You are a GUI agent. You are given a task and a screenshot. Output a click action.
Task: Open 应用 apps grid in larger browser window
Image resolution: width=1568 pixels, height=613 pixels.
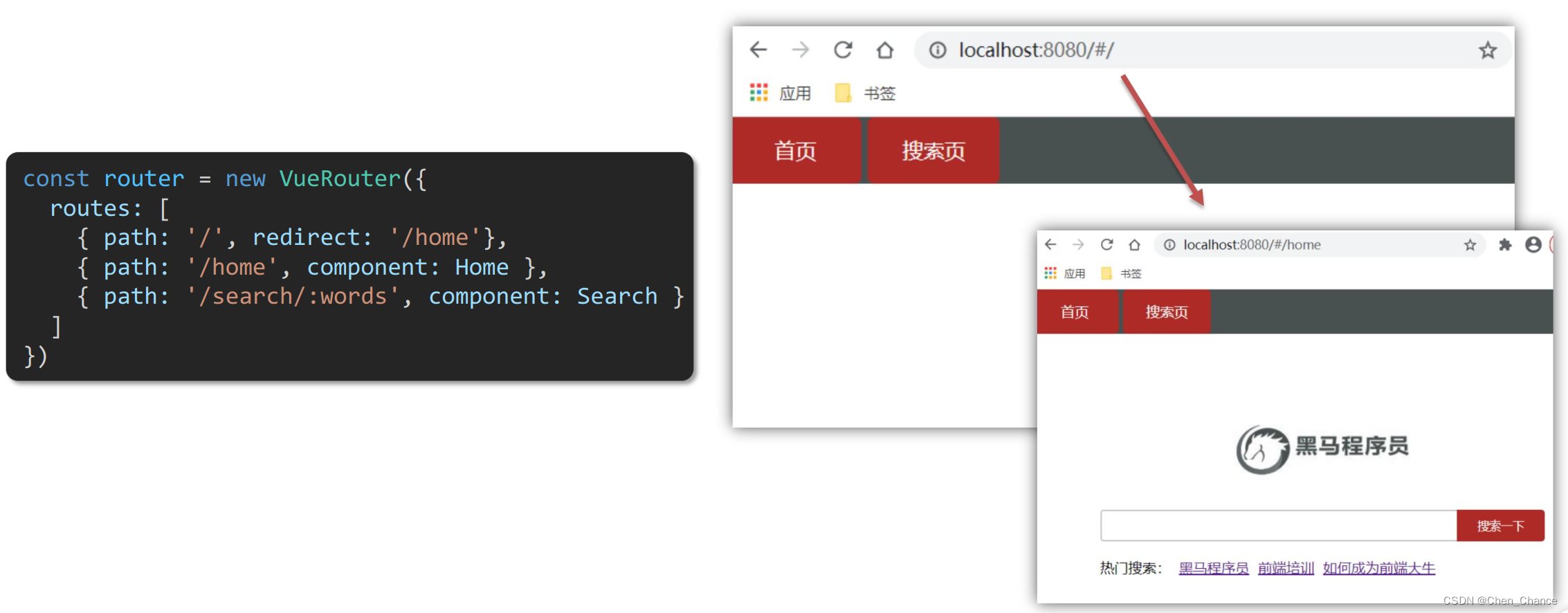click(781, 93)
